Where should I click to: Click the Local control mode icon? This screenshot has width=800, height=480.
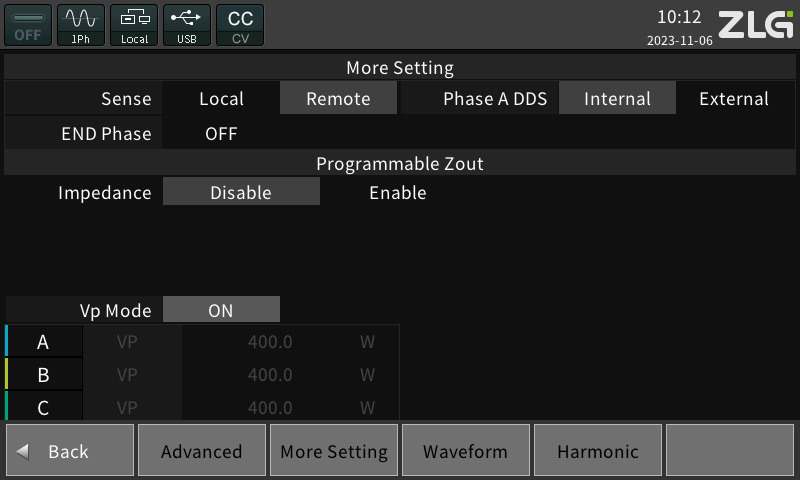[x=134, y=24]
